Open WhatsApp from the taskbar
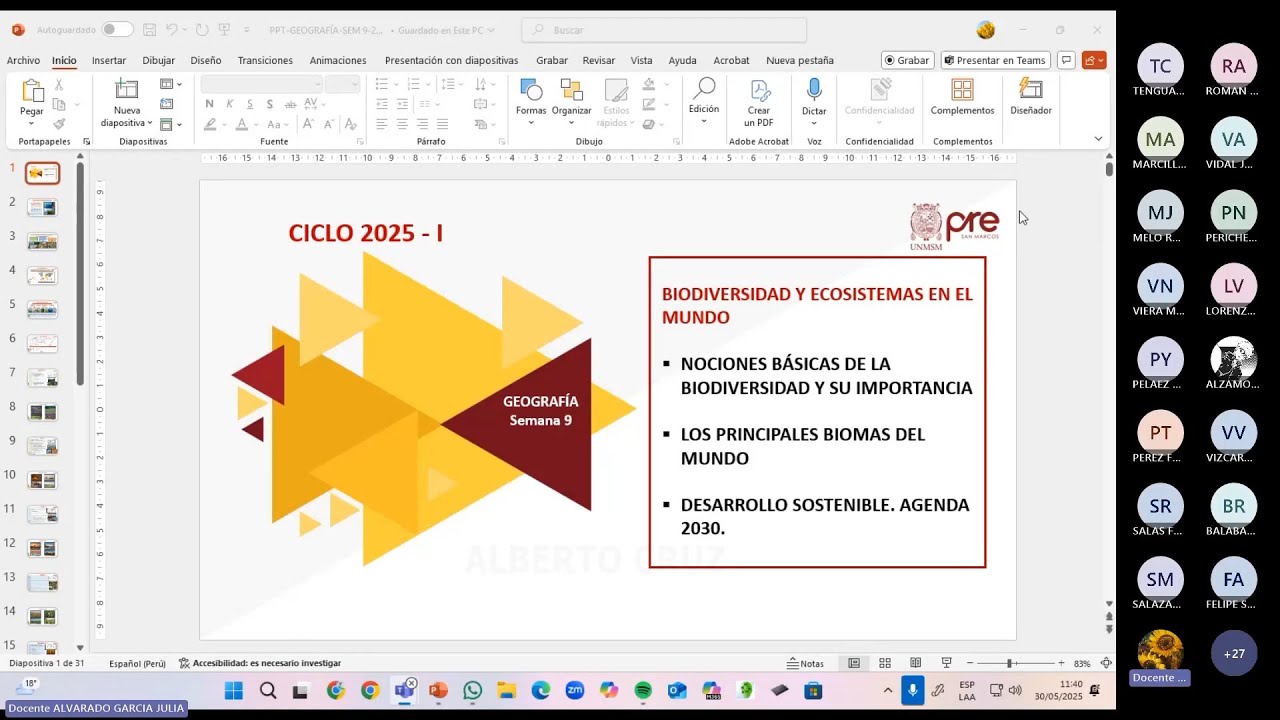 pos(472,691)
